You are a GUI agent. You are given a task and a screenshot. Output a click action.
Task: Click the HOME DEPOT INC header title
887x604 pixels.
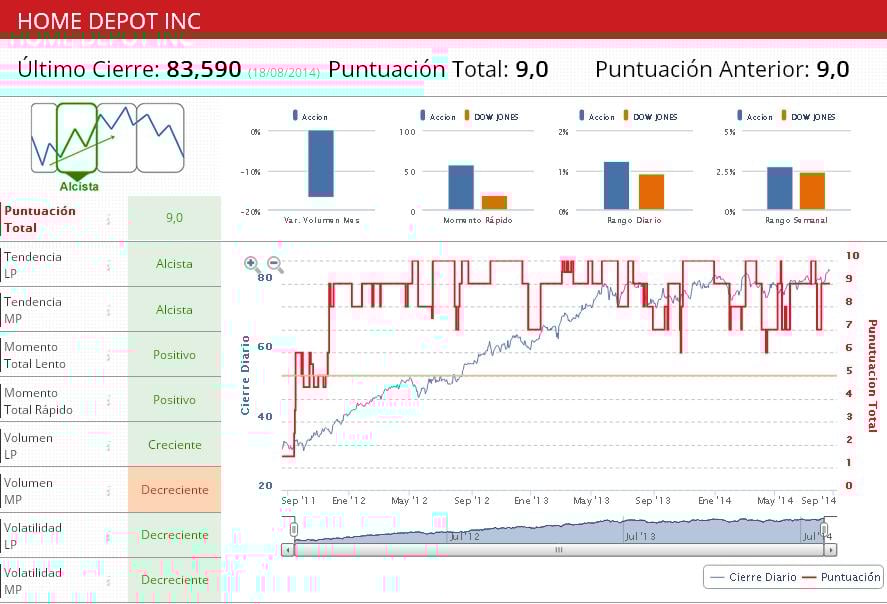click(109, 21)
